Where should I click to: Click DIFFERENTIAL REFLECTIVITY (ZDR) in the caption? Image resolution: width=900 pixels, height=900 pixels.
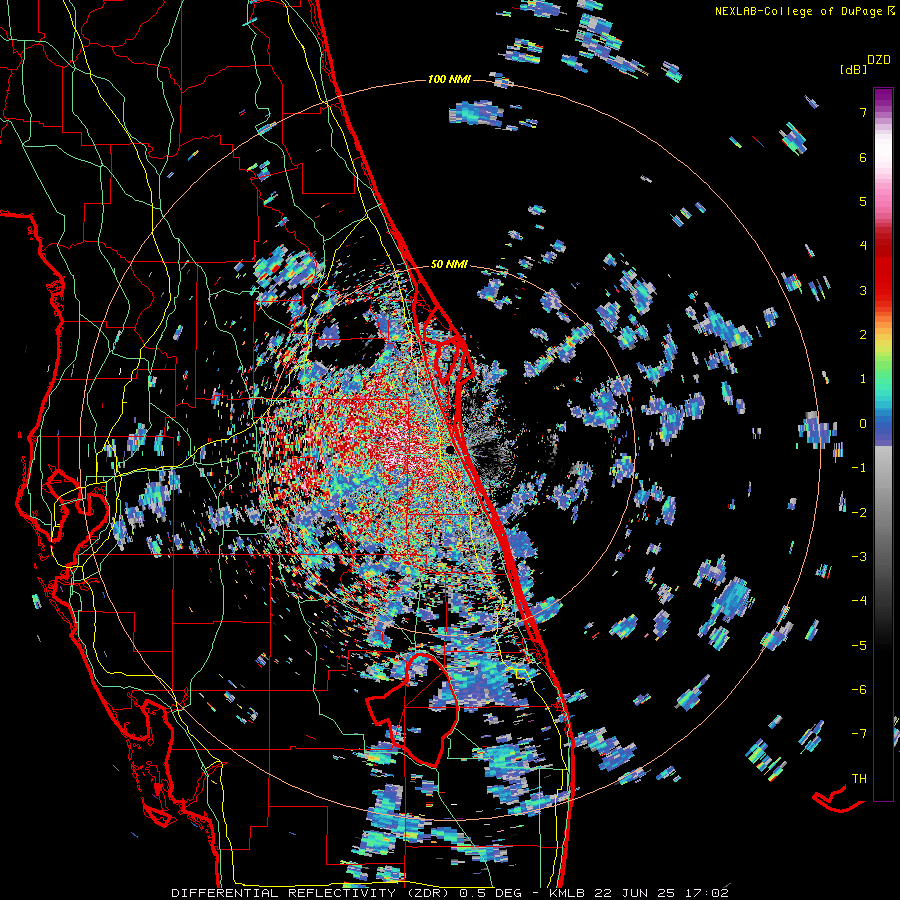click(312, 893)
